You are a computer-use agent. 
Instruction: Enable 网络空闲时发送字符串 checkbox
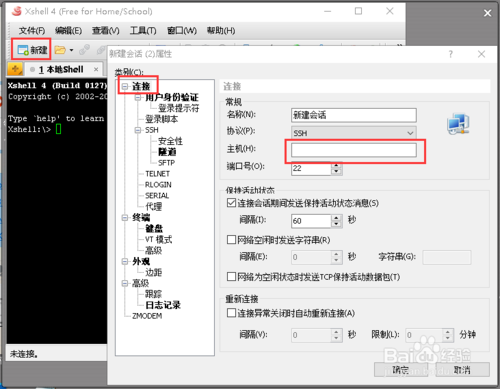point(231,240)
